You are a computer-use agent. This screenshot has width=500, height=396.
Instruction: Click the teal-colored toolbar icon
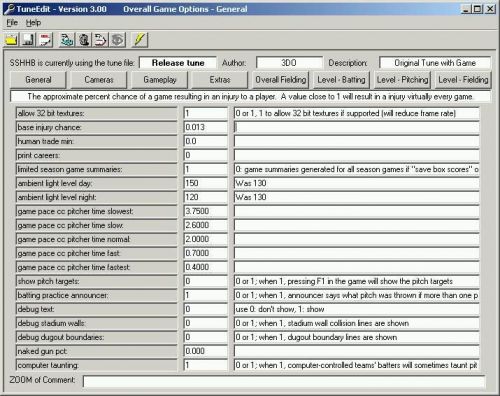point(67,40)
